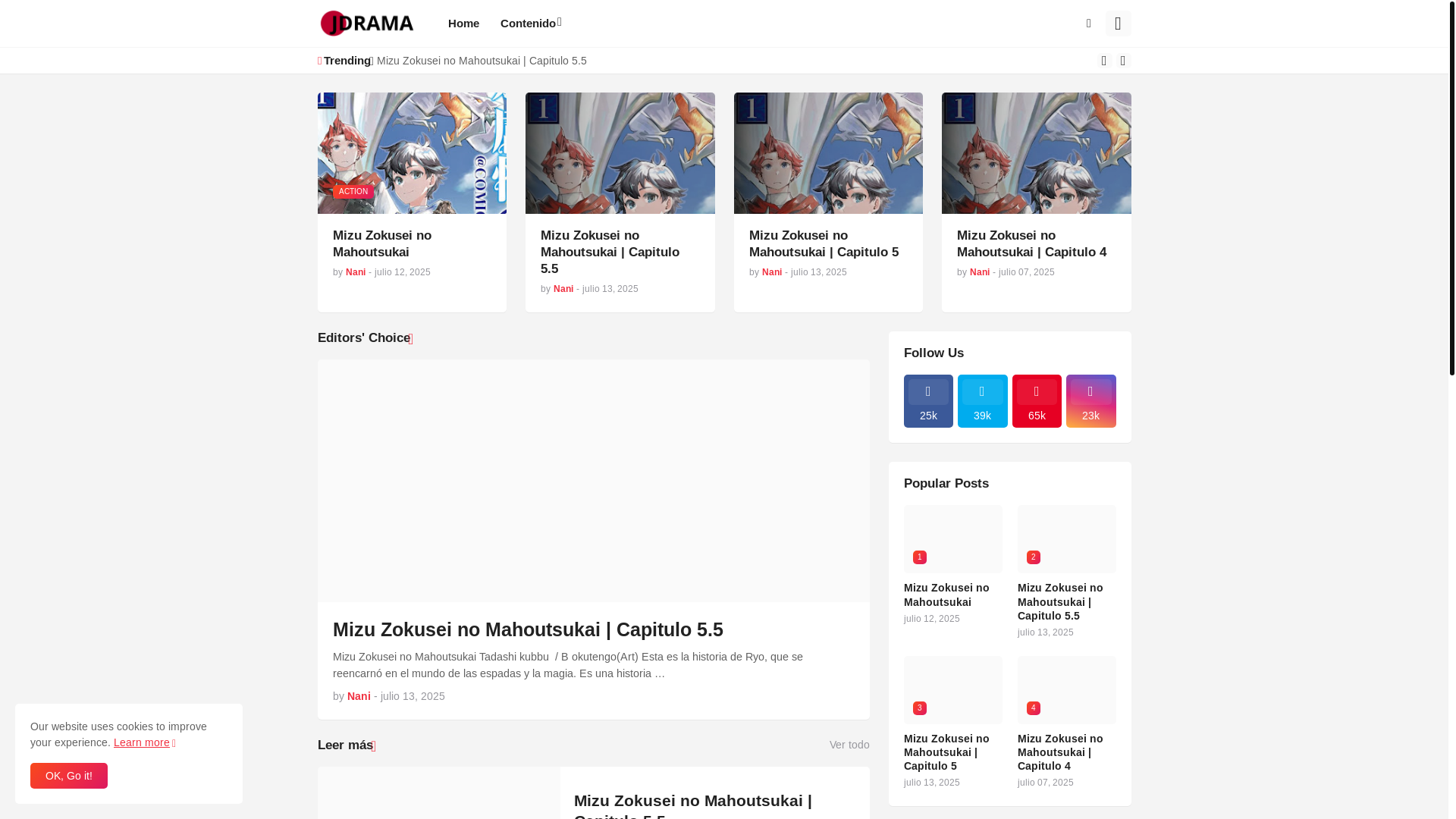Click Ver todo link
This screenshot has width=1456, height=819.
pos(849,745)
